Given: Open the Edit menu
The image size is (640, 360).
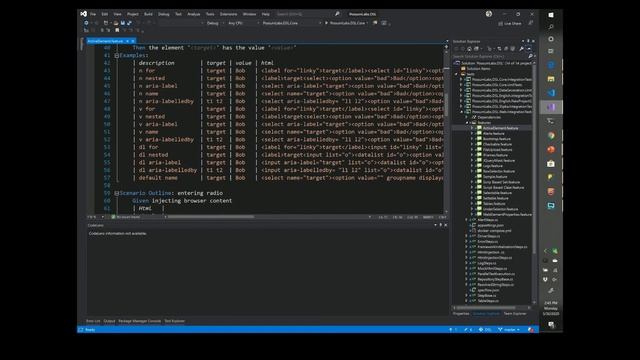Looking at the screenshot, I should [x=105, y=14].
